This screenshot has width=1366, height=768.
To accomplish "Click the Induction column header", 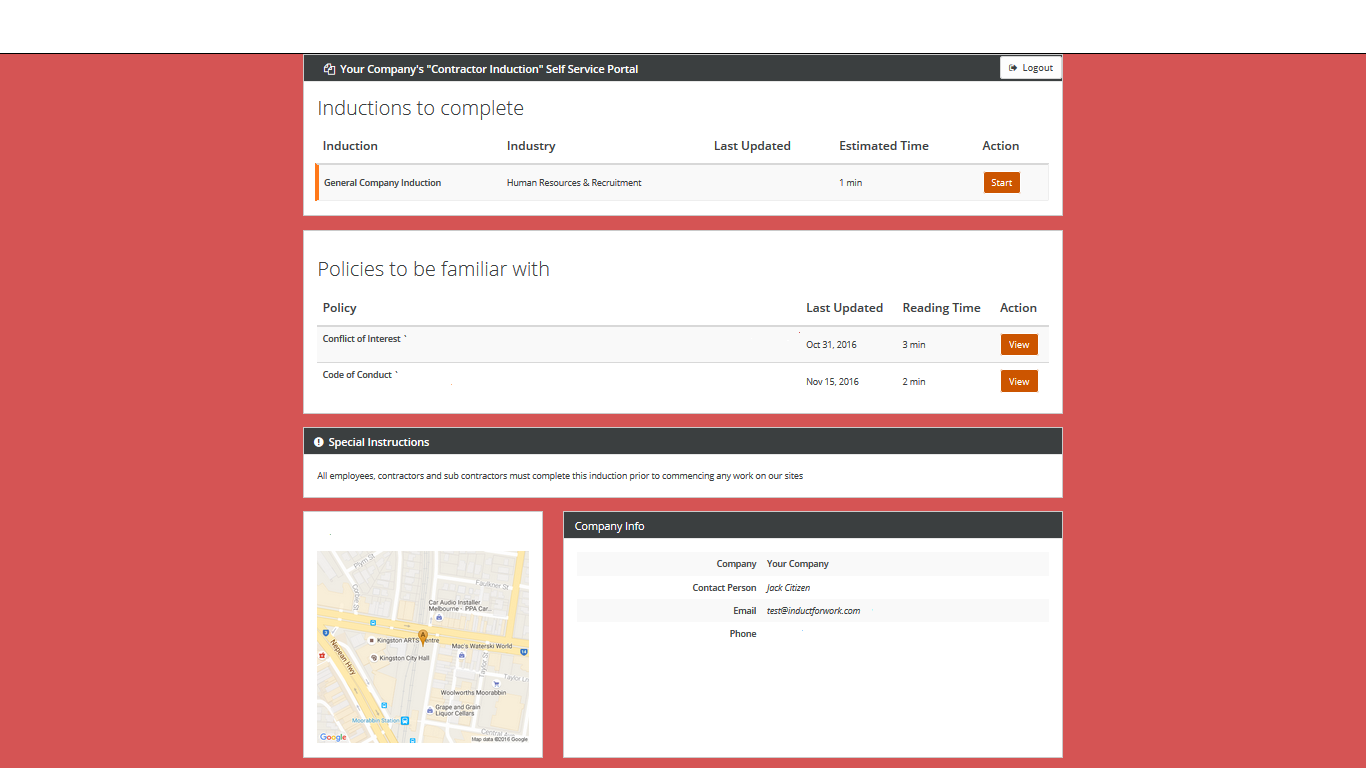I will (350, 146).
